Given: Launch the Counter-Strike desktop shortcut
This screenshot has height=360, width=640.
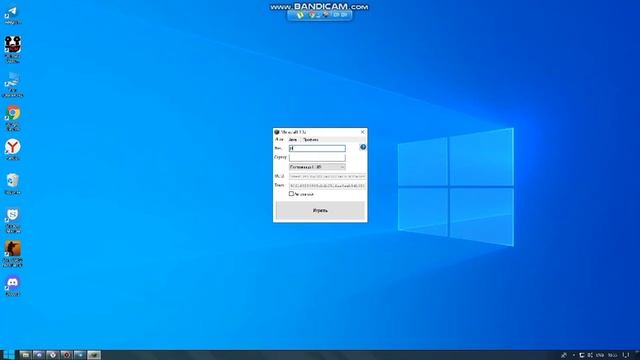Looking at the screenshot, I should [x=13, y=254].
